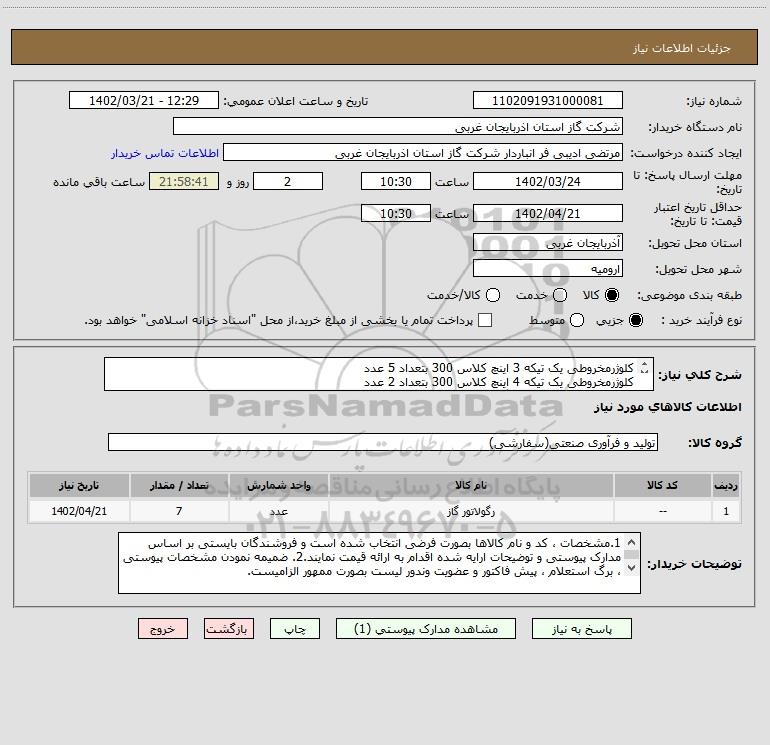The height and width of the screenshot is (745, 770).
Task: Click the delivery province field آذربایجان غربی
Action: pyautogui.click(x=548, y=243)
